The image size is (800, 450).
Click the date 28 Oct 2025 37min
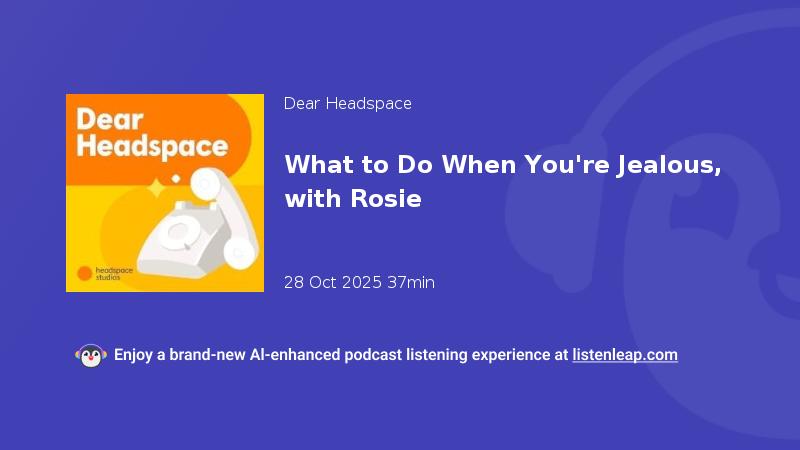tap(359, 282)
